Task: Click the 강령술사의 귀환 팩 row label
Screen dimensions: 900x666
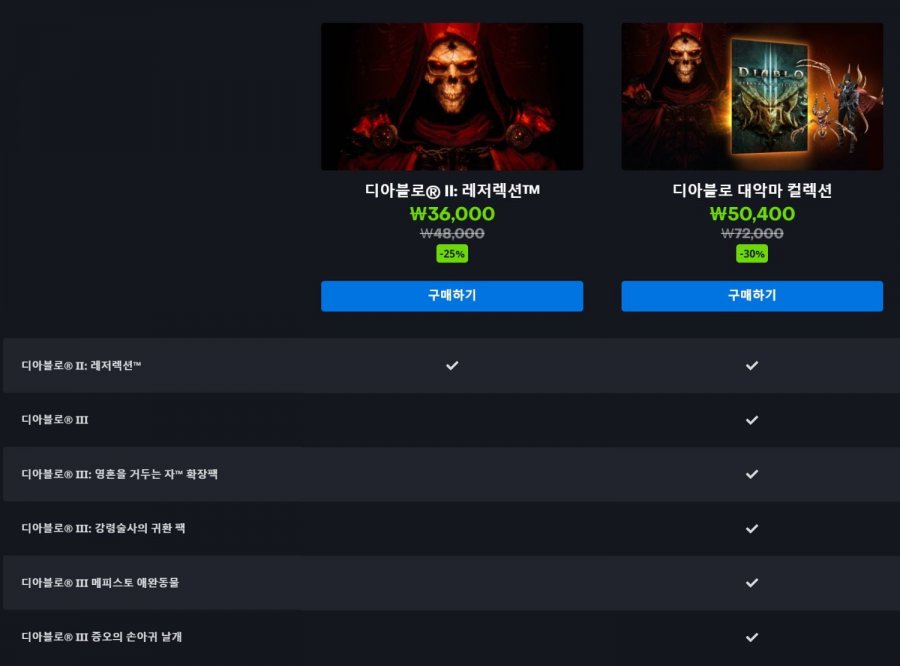Action: pyautogui.click(x=103, y=528)
